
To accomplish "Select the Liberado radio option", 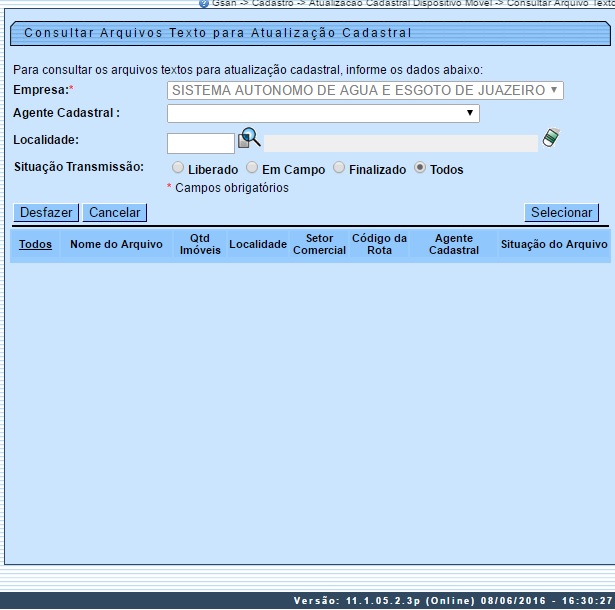I will (178, 168).
